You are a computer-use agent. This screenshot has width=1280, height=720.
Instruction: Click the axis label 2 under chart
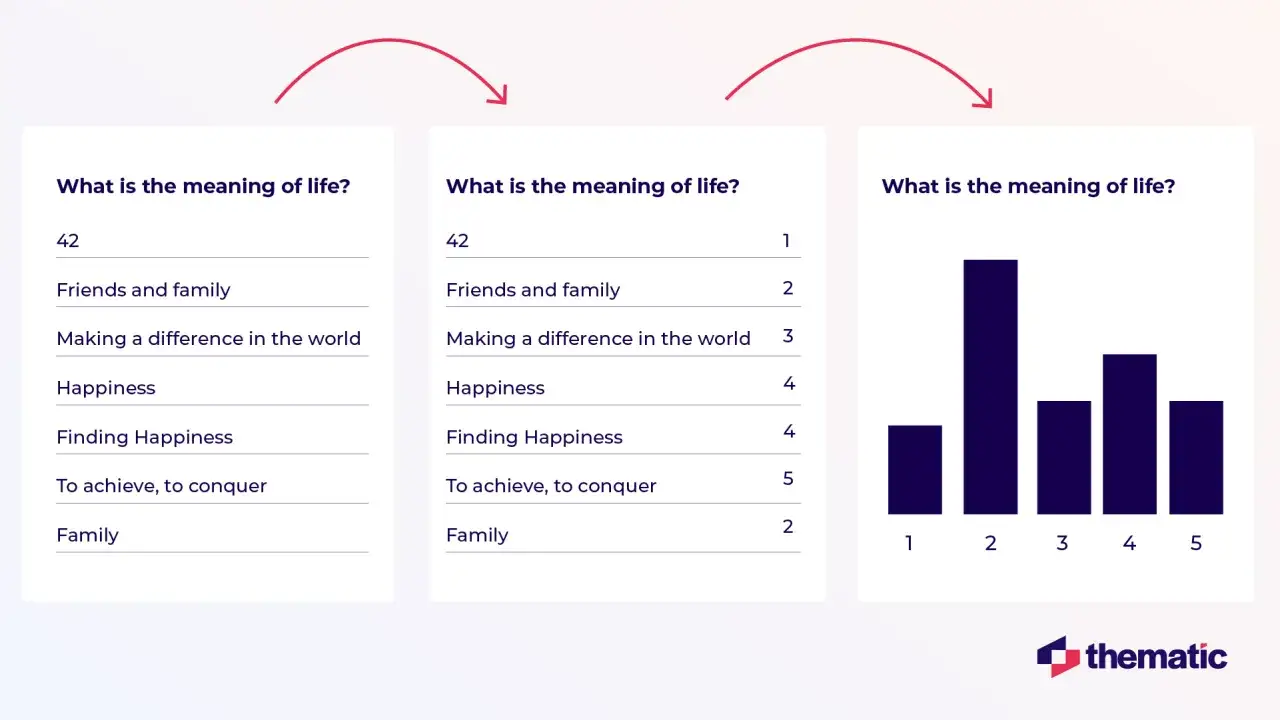(x=991, y=543)
